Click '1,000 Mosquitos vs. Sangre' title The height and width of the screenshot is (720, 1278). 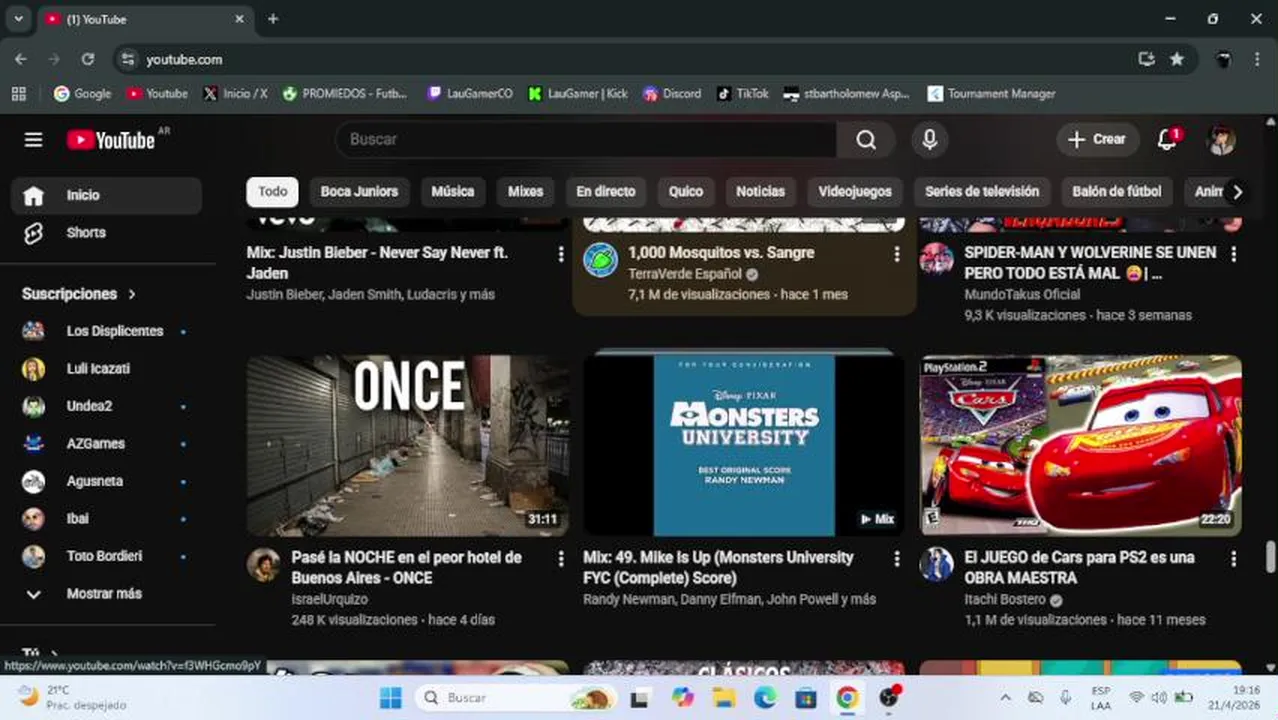[x=721, y=253]
